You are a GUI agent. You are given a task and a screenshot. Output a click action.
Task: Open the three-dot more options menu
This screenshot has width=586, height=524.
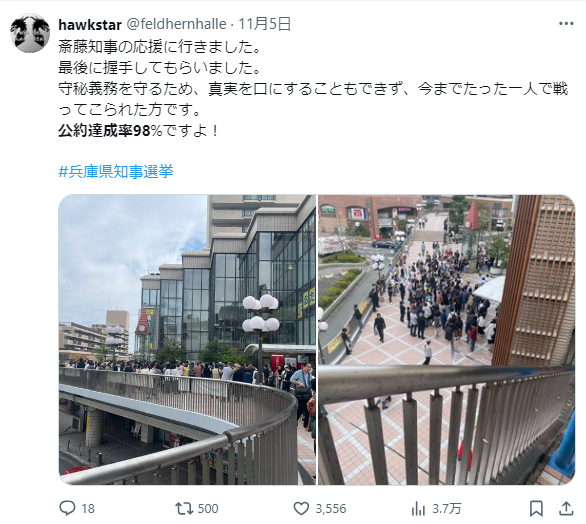click(x=566, y=24)
